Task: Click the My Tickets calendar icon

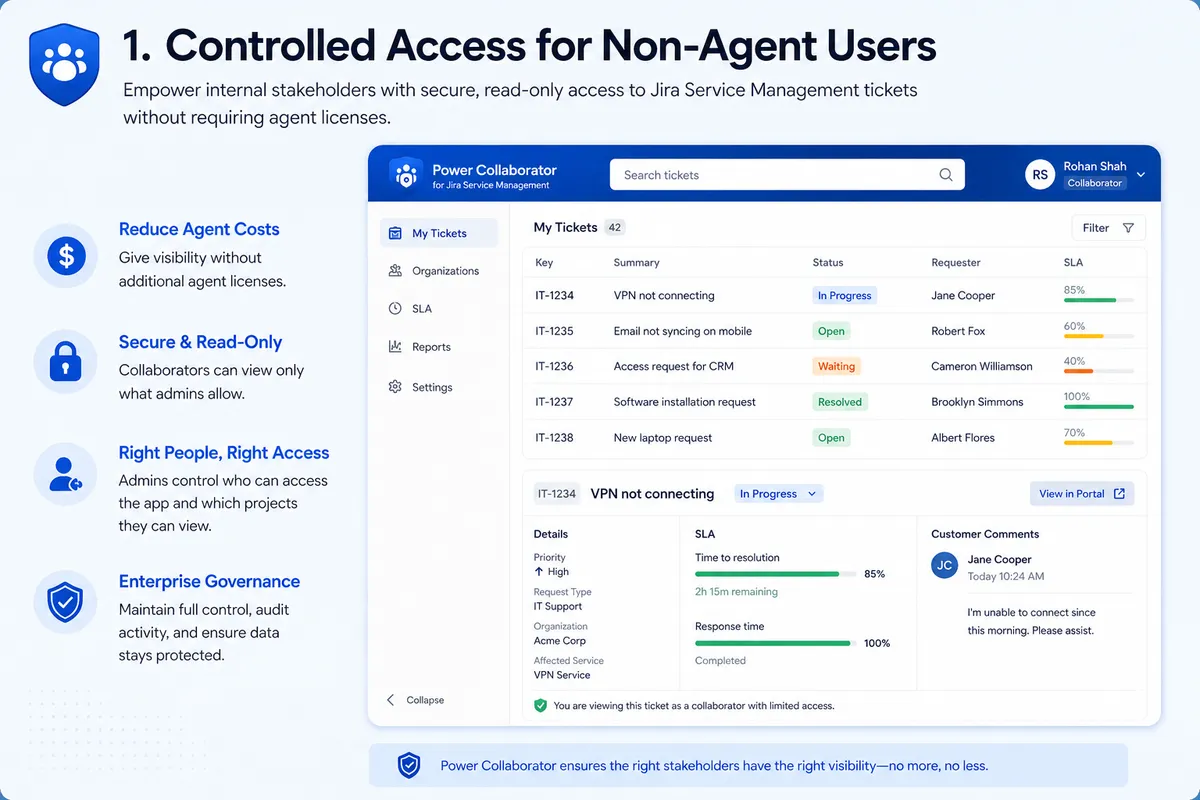Action: click(x=395, y=233)
